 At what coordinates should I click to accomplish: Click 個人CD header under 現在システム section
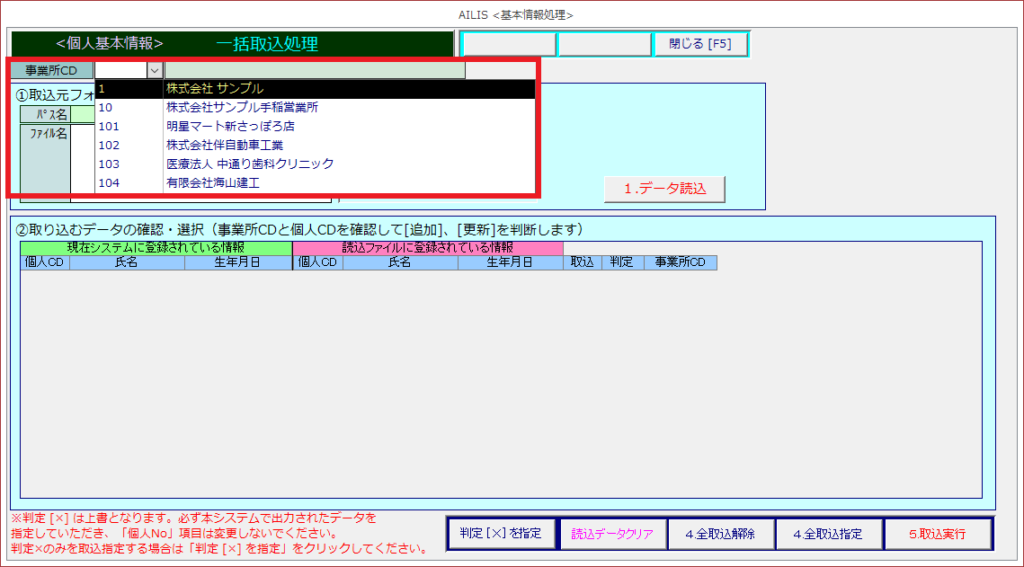click(43, 263)
